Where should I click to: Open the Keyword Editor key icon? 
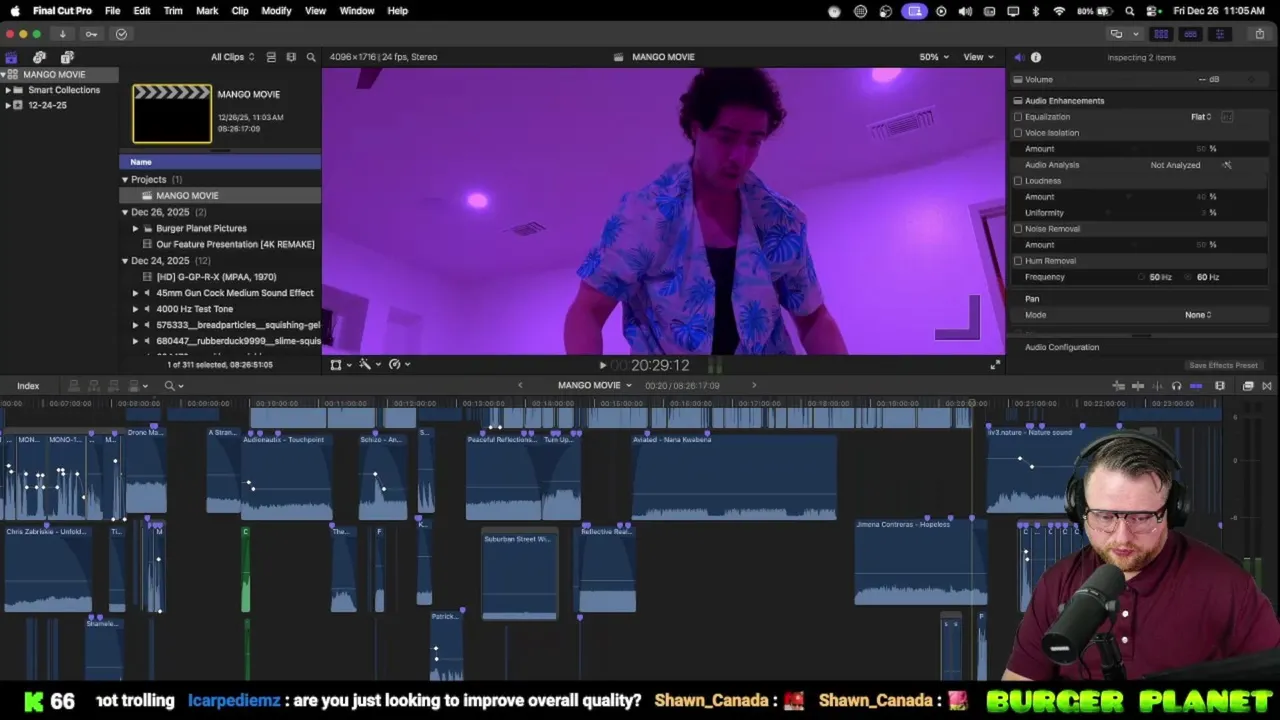tap(91, 34)
